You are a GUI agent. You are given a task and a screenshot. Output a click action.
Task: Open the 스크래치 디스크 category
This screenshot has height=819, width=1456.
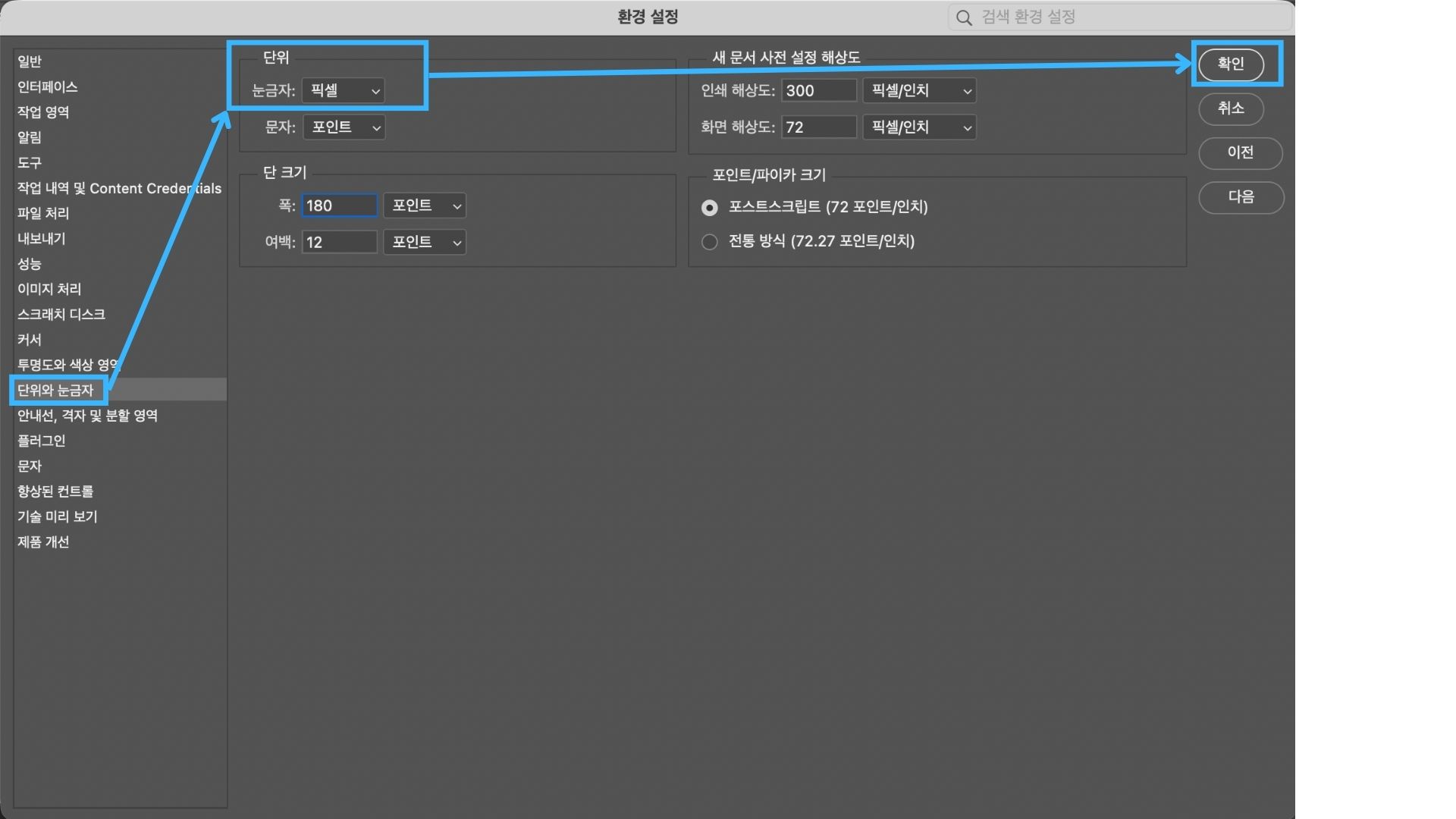pos(120,314)
